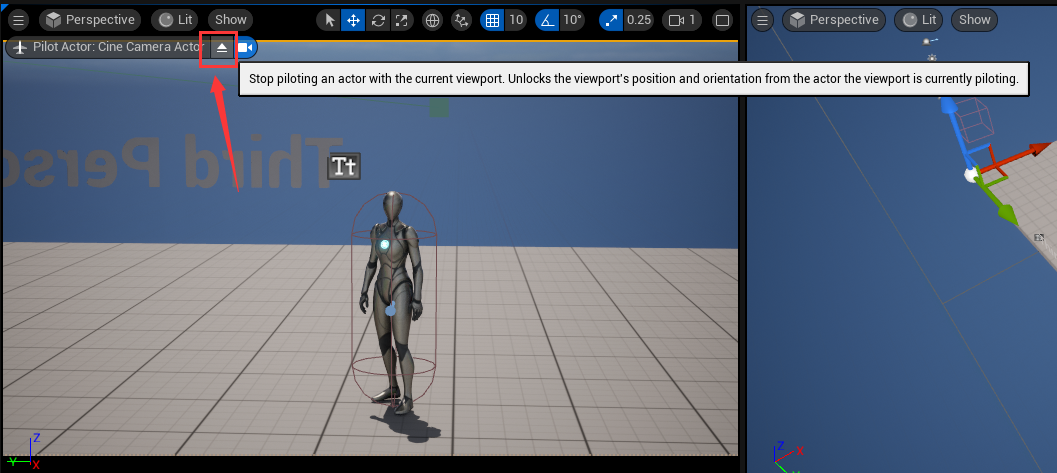The width and height of the screenshot is (1057, 473).
Task: Activate the Translate move tool
Action: pyautogui.click(x=353, y=20)
